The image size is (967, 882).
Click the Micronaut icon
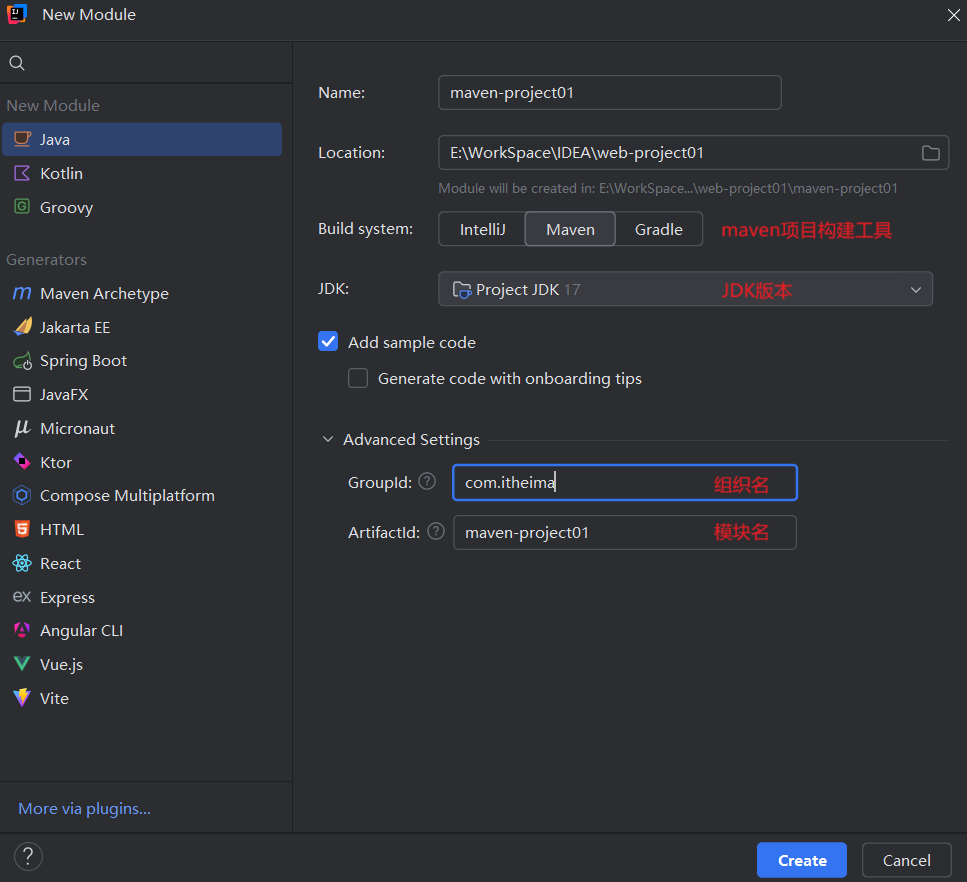pos(22,428)
